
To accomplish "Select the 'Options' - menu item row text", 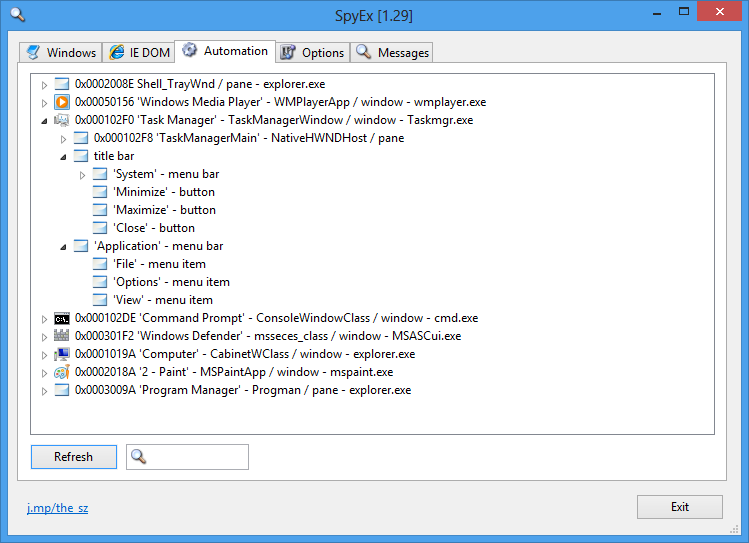I will click(x=171, y=282).
